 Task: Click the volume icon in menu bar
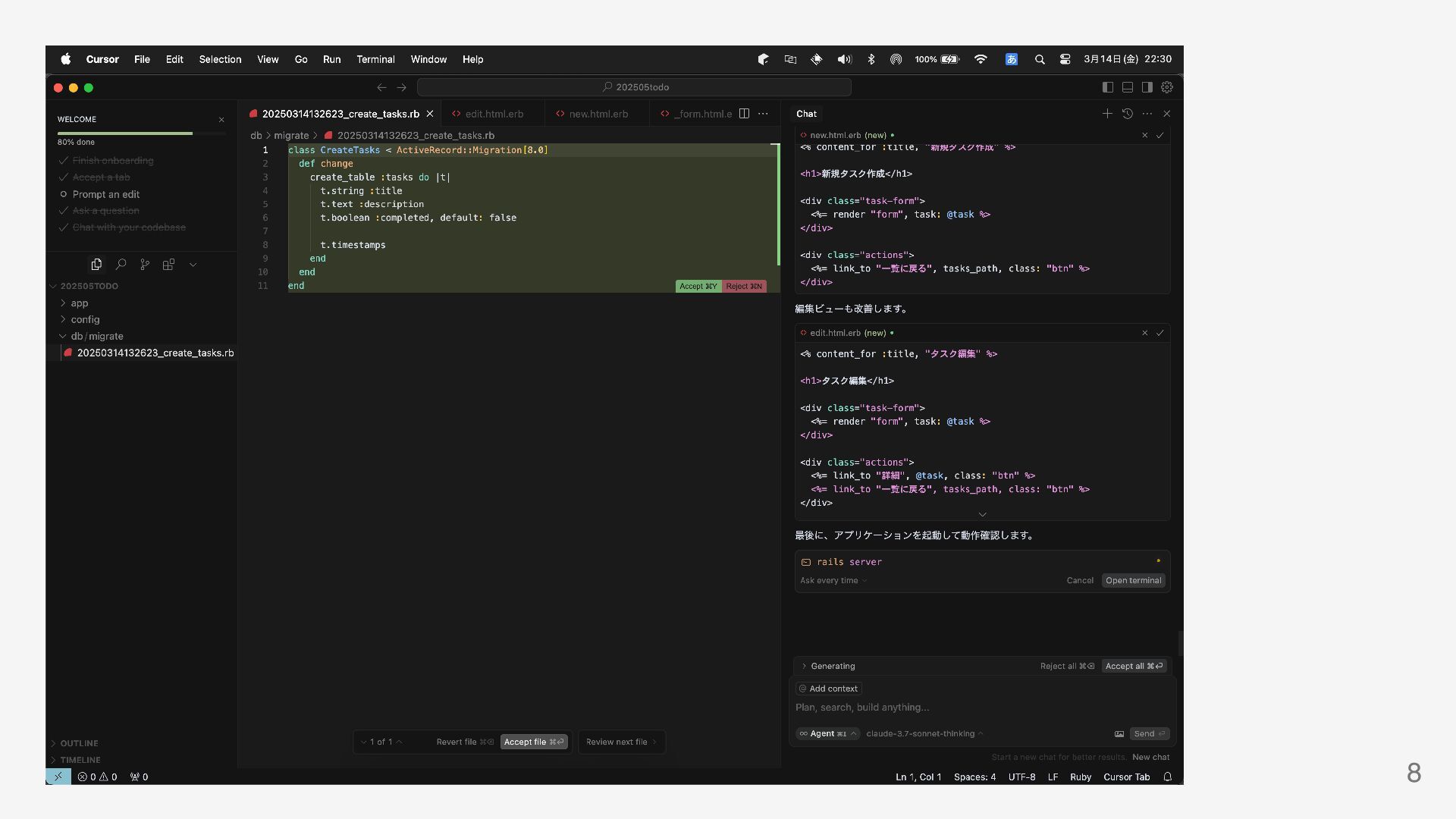844,59
